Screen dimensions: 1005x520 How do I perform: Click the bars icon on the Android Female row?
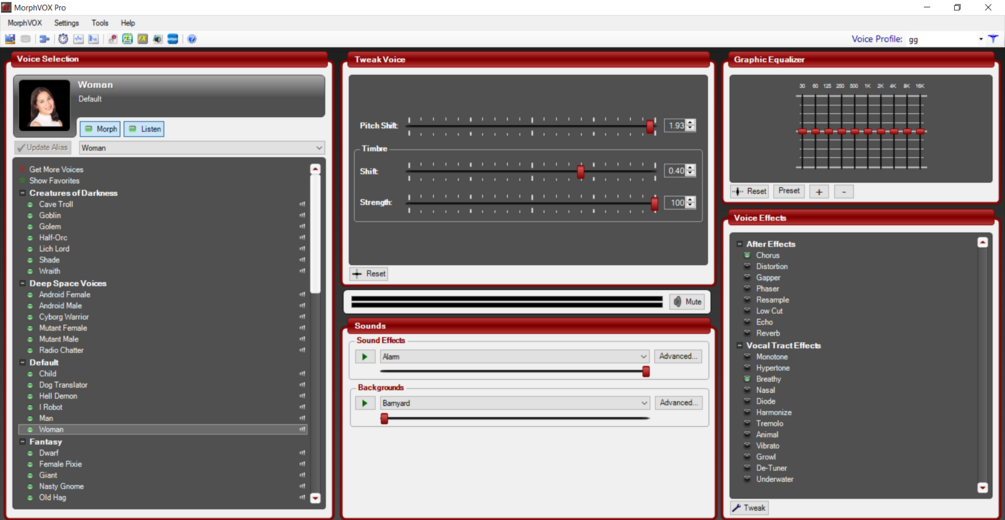[x=302, y=295]
